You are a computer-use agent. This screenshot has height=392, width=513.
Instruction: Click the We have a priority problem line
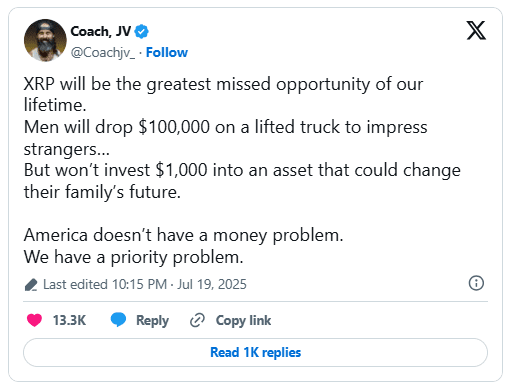pyautogui.click(x=133, y=257)
